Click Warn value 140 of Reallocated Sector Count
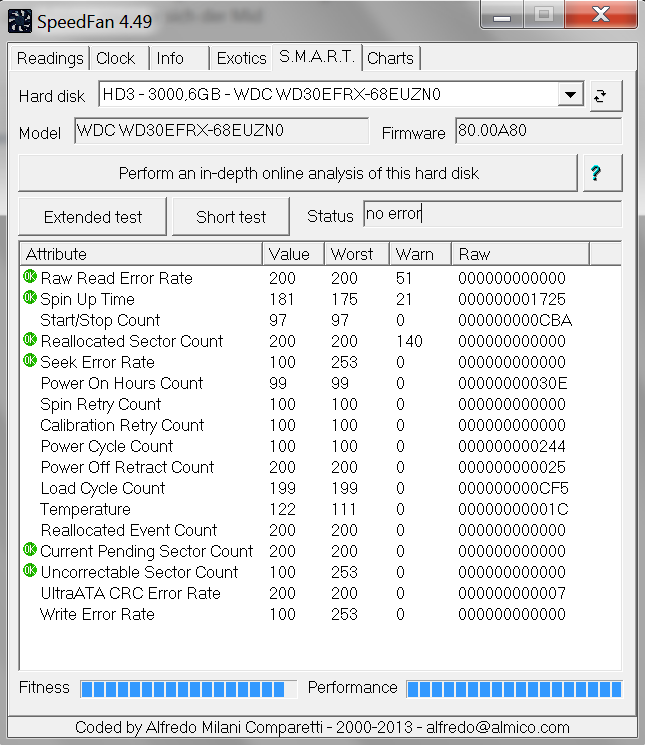The image size is (645, 745). pyautogui.click(x=409, y=341)
